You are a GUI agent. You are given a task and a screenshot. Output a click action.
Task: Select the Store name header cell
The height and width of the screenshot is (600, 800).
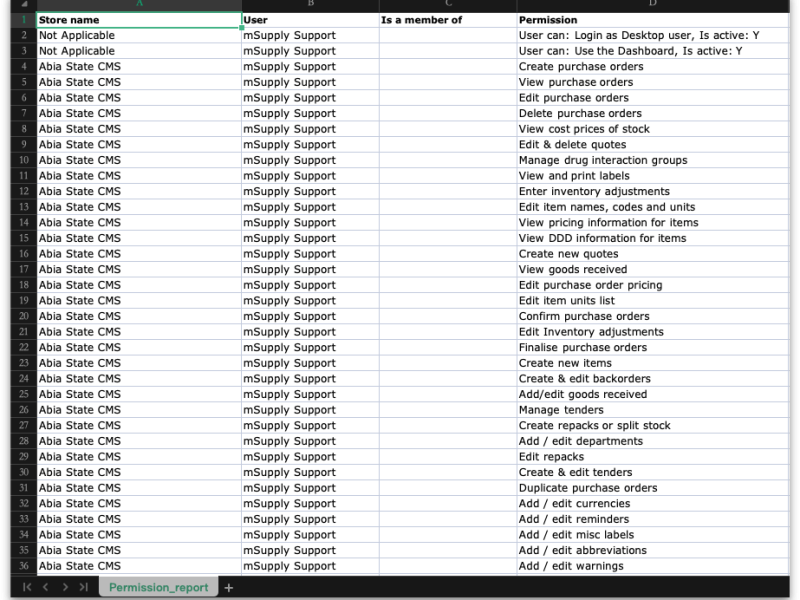(x=139, y=20)
